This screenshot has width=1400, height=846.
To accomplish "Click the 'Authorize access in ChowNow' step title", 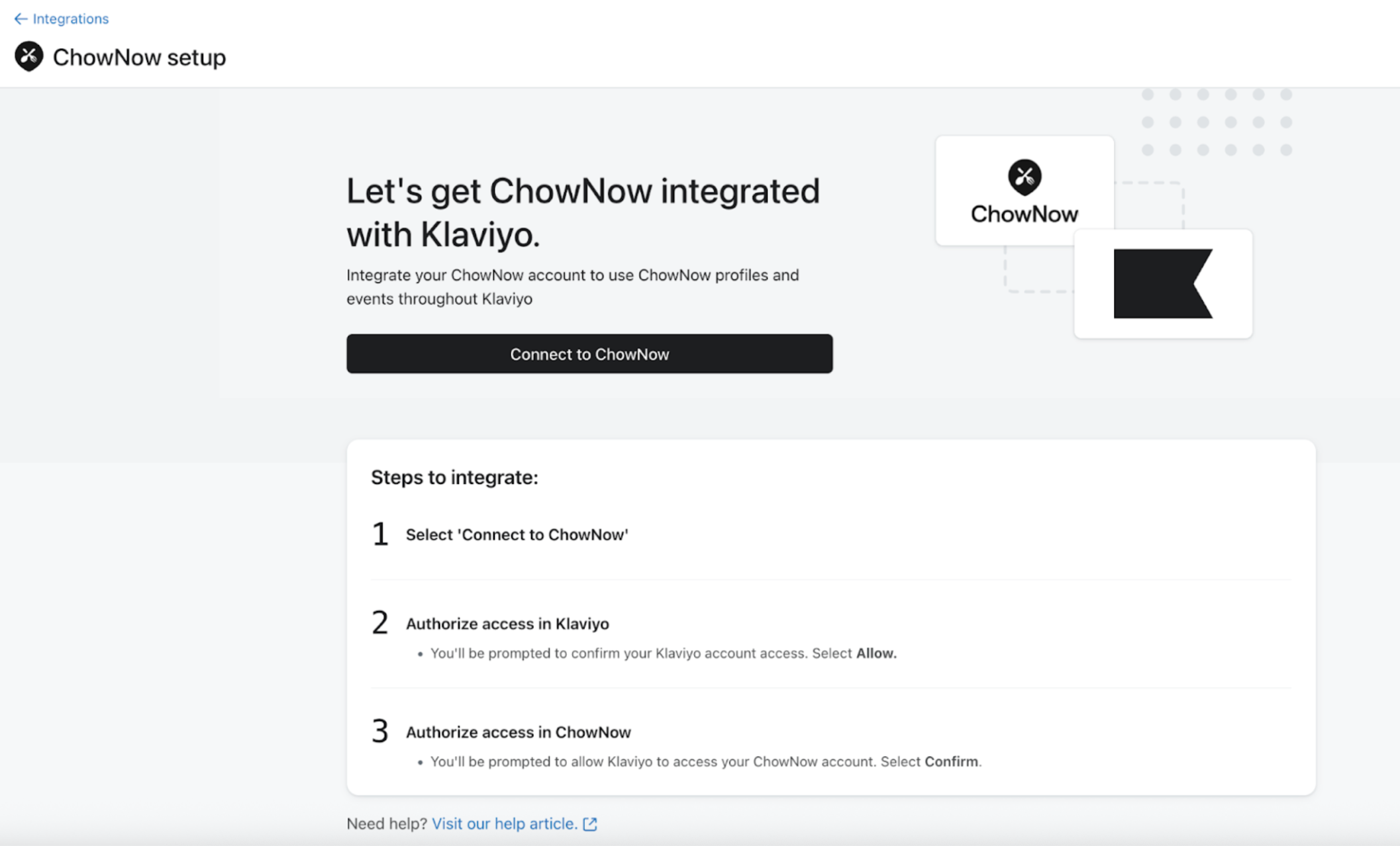I will [518, 732].
